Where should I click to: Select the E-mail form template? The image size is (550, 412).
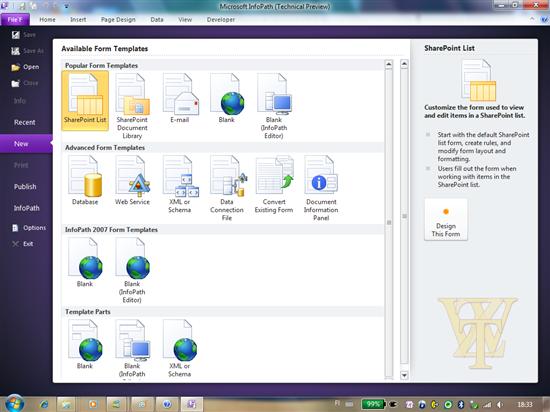tap(180, 98)
